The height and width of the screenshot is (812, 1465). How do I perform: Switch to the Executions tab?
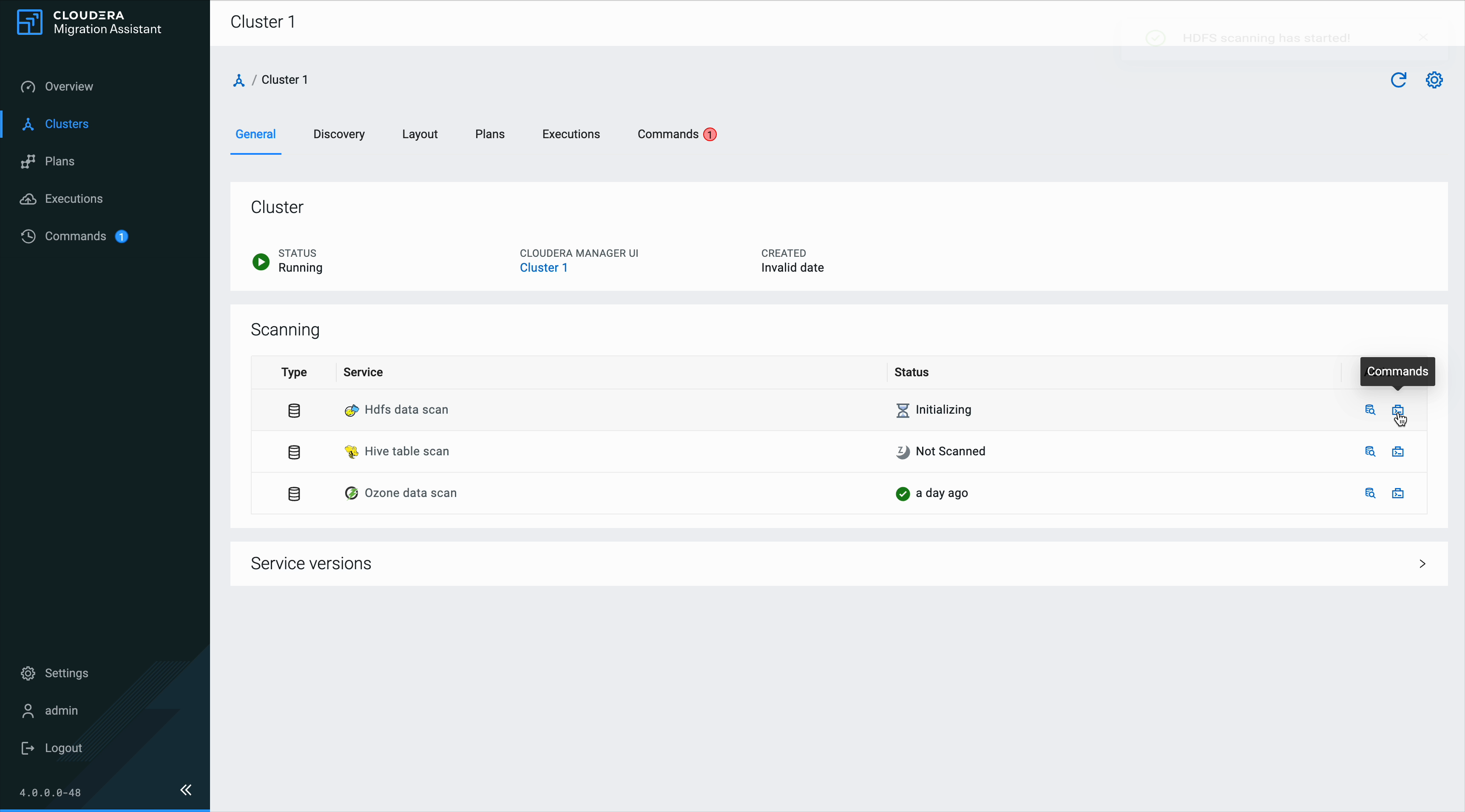click(x=571, y=134)
